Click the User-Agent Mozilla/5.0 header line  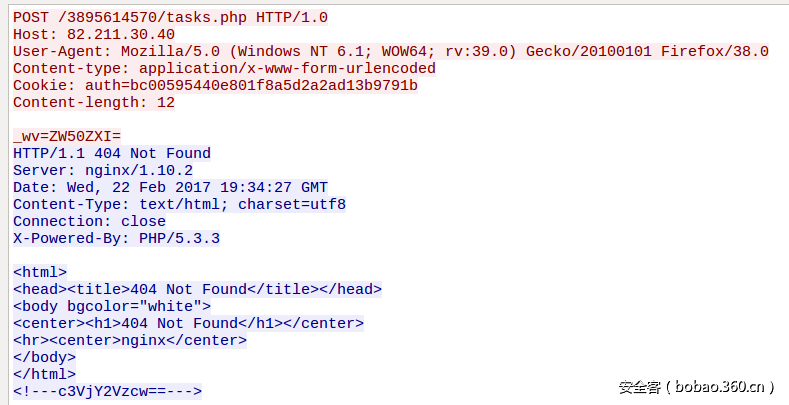[390, 52]
